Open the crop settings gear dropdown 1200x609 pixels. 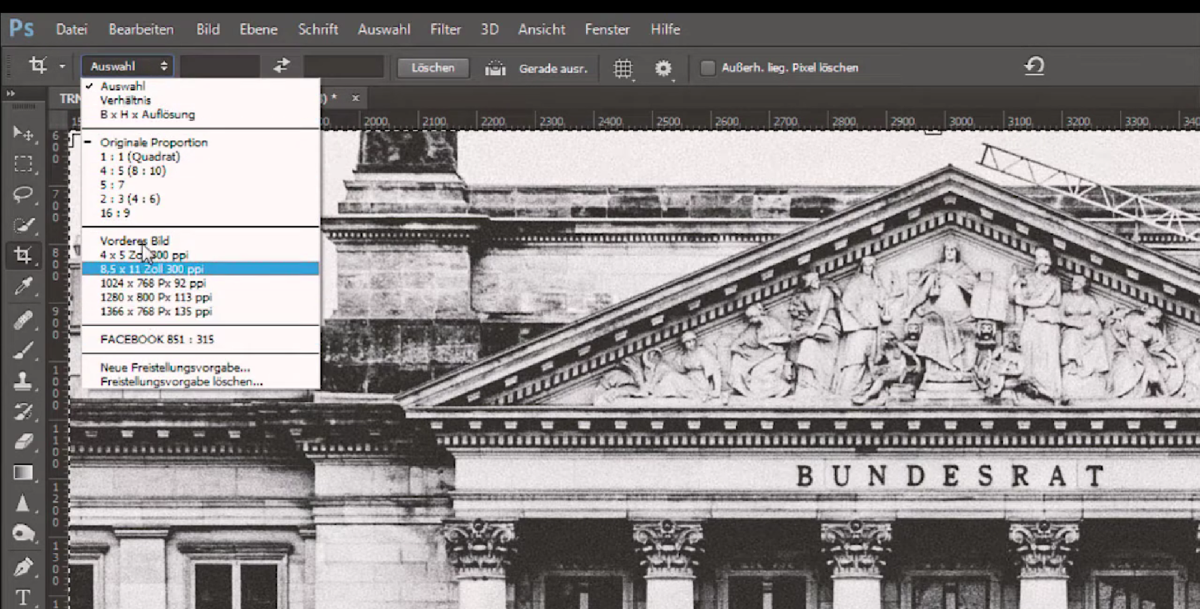tap(662, 67)
